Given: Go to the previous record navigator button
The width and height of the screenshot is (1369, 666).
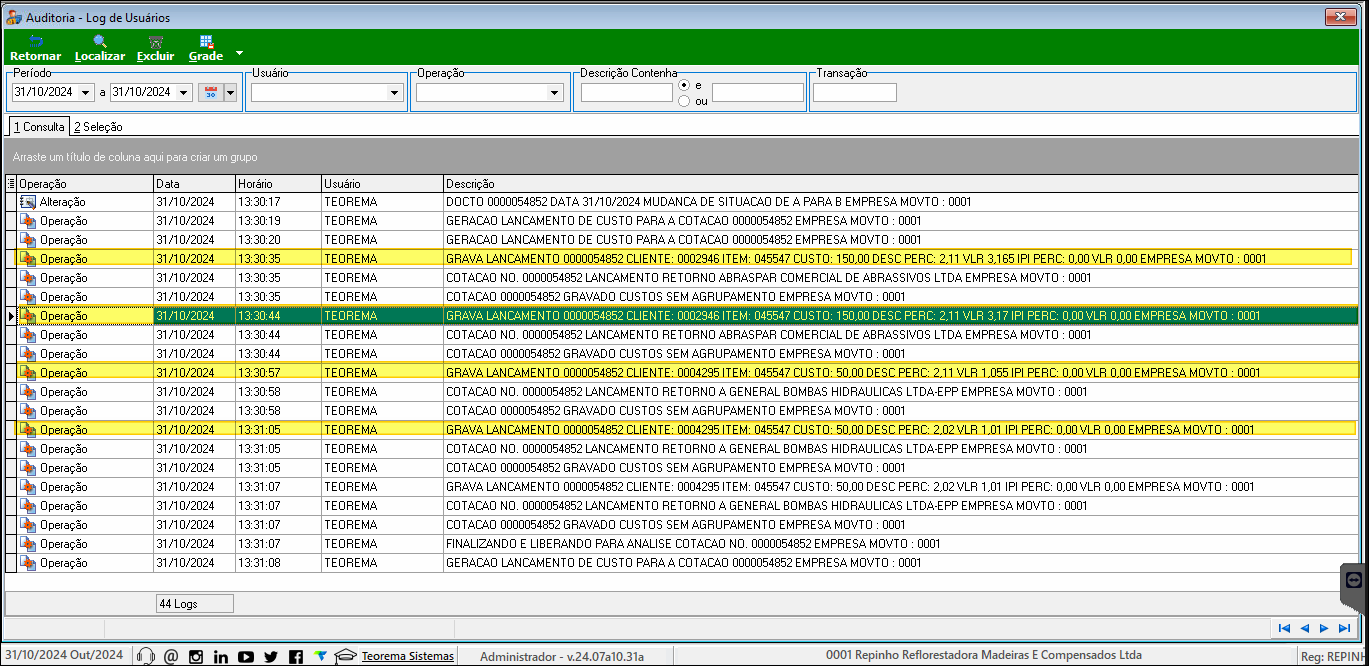Looking at the screenshot, I should (x=1304, y=628).
